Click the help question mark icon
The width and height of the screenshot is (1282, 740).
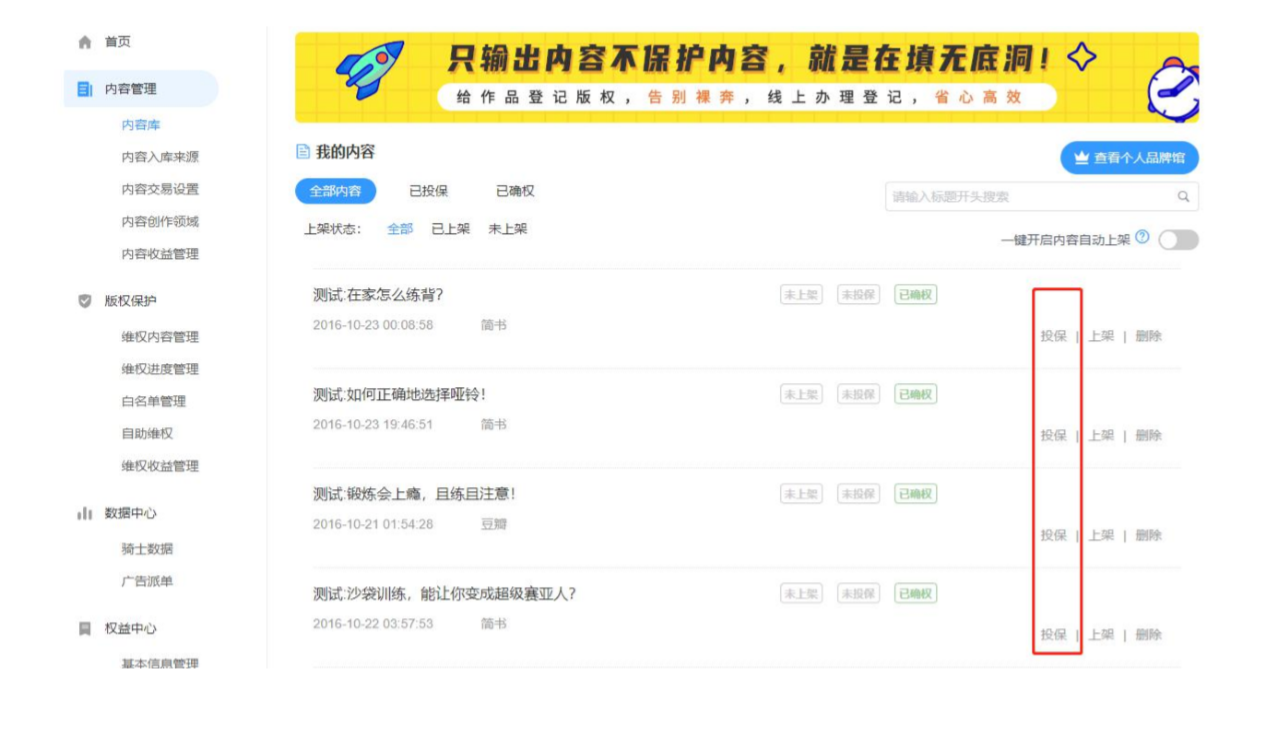click(1142, 238)
